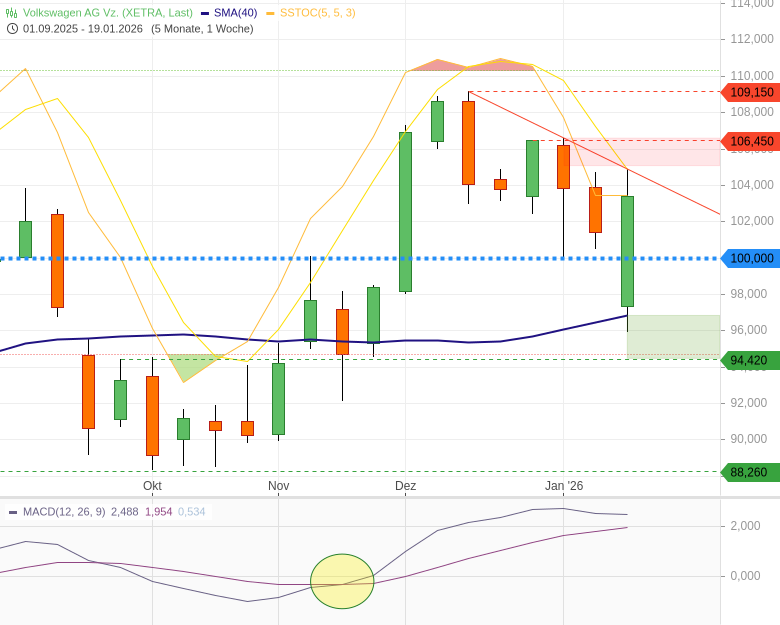The image size is (780, 625).
Task: Click the candlestick chart icon beside Volkswagen
Action: (12, 13)
